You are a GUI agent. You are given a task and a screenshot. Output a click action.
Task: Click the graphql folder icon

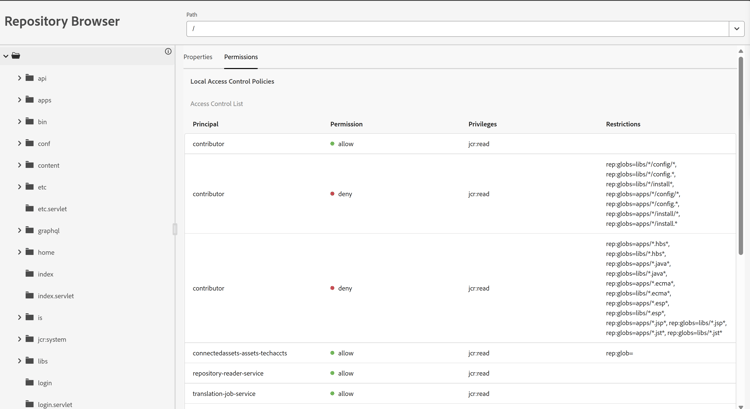point(30,230)
